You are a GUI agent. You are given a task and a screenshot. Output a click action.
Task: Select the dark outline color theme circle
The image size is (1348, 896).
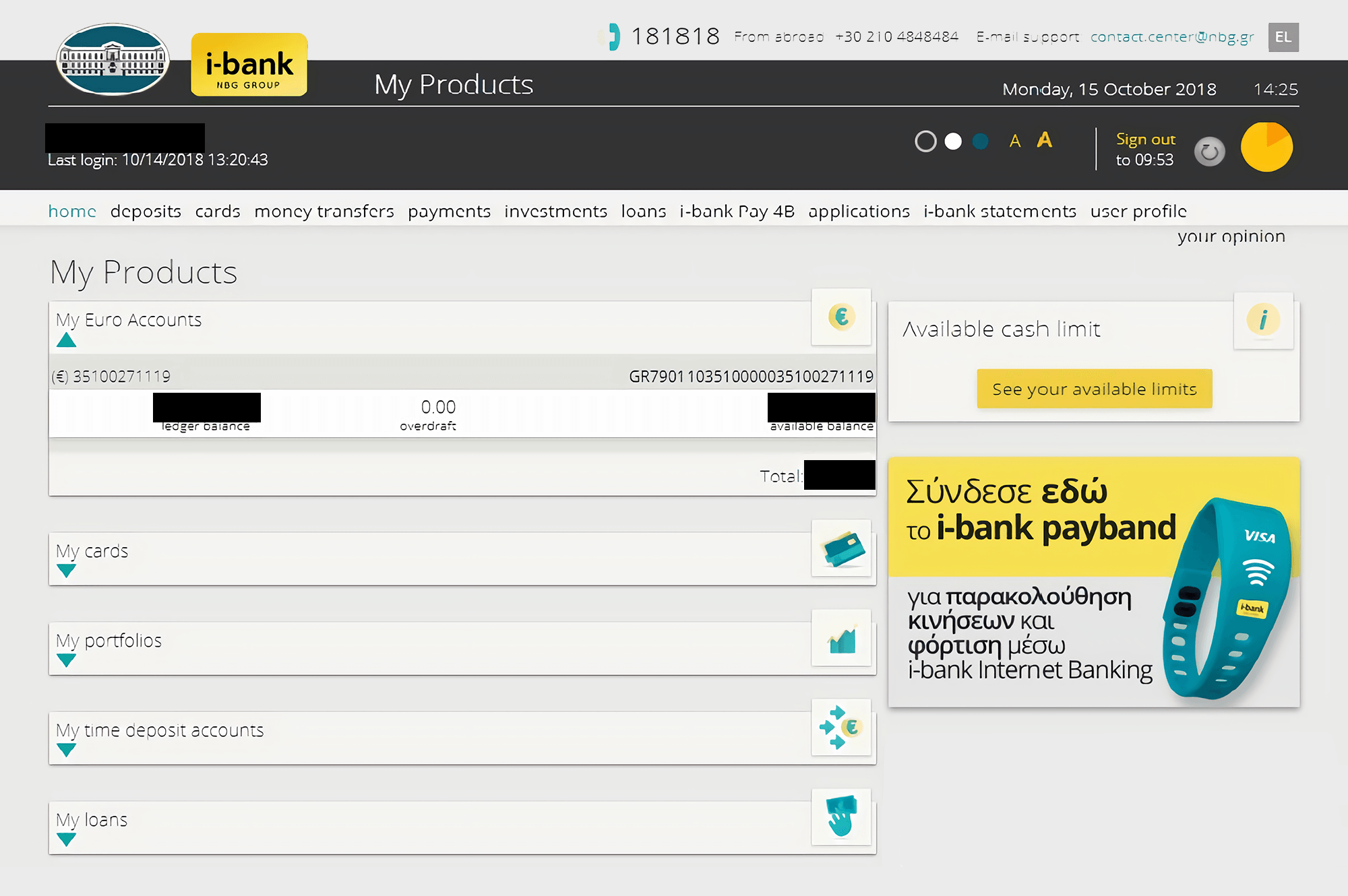pyautogui.click(x=925, y=141)
